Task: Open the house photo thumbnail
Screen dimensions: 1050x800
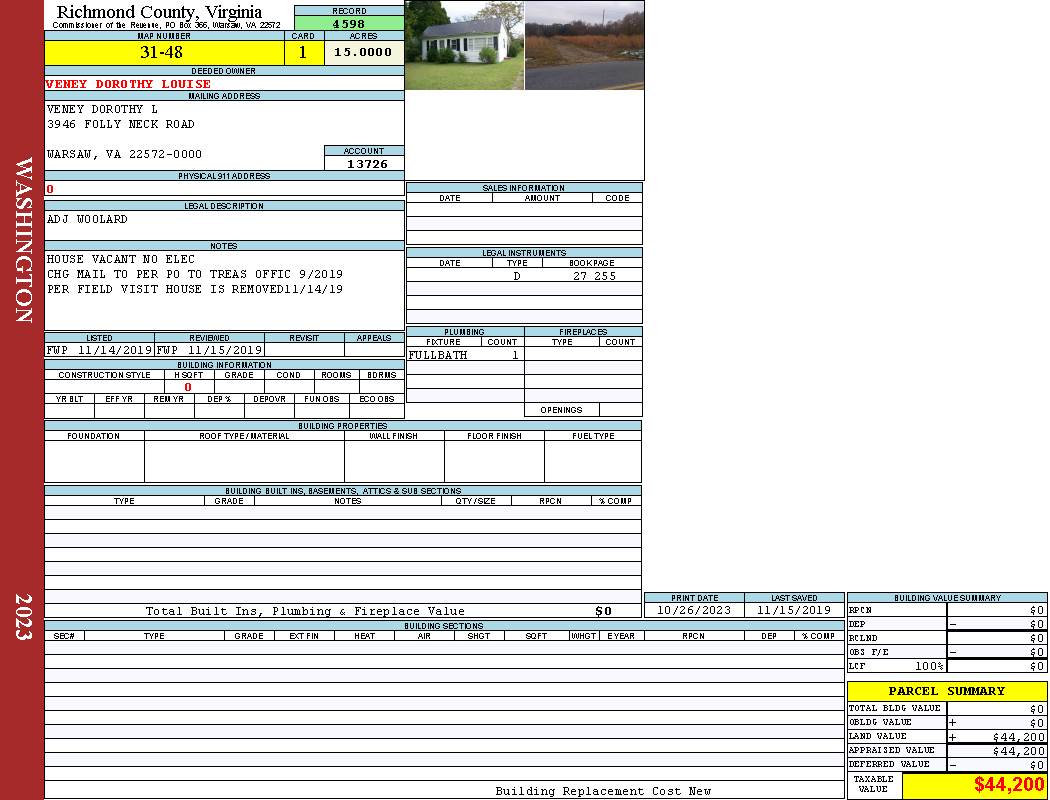Action: (x=464, y=46)
